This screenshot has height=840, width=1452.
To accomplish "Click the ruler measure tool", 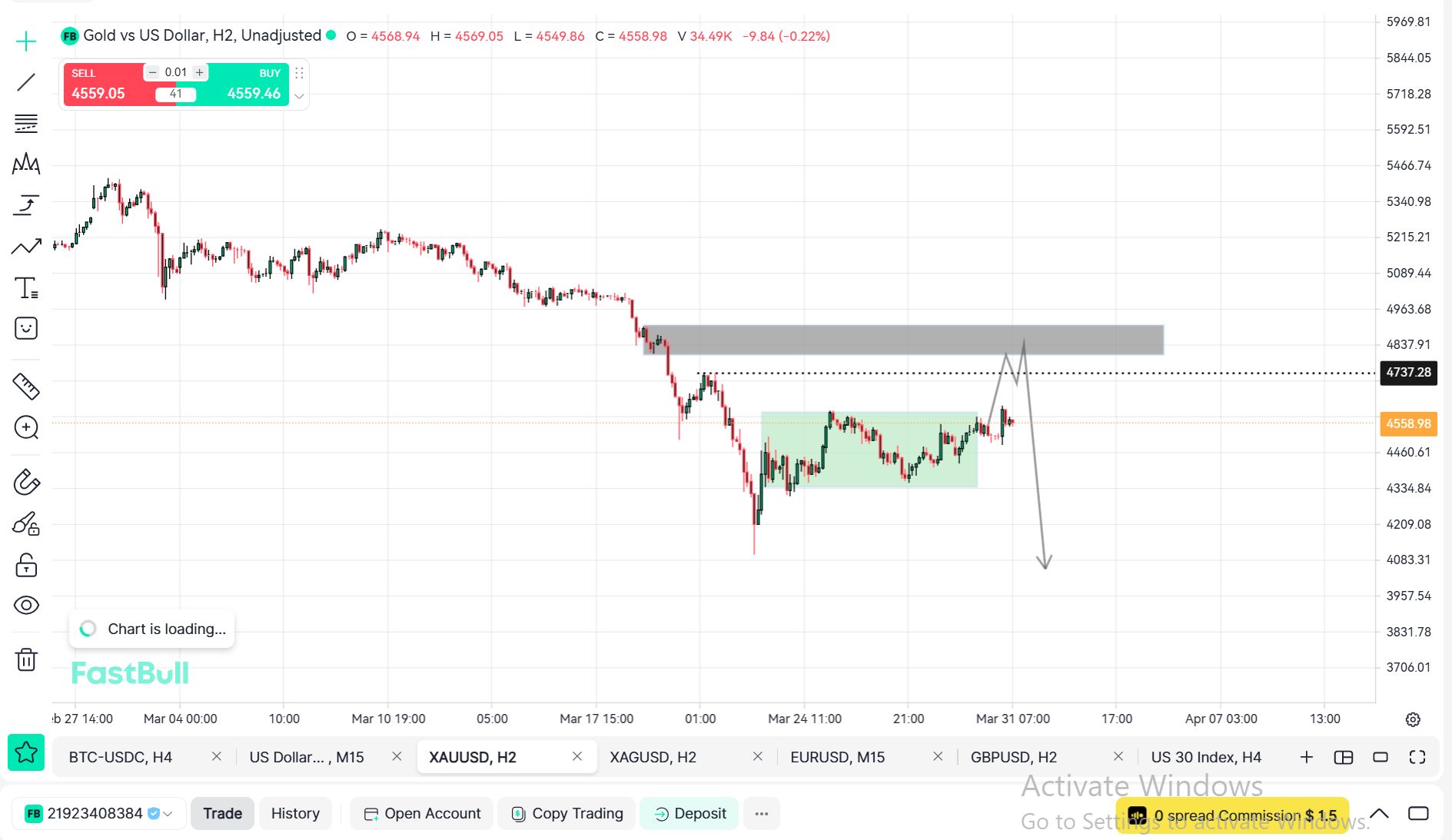I will (26, 387).
